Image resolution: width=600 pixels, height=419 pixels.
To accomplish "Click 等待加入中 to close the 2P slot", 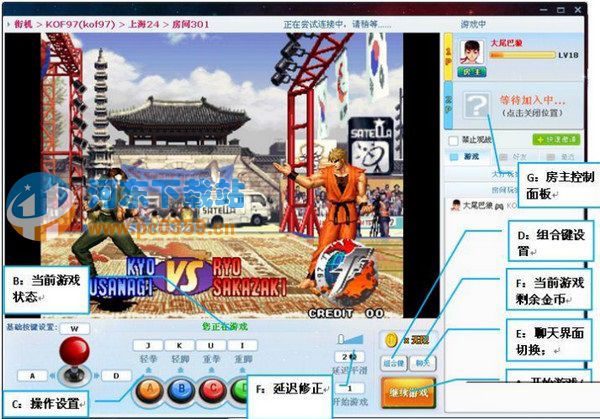I will pos(533,100).
